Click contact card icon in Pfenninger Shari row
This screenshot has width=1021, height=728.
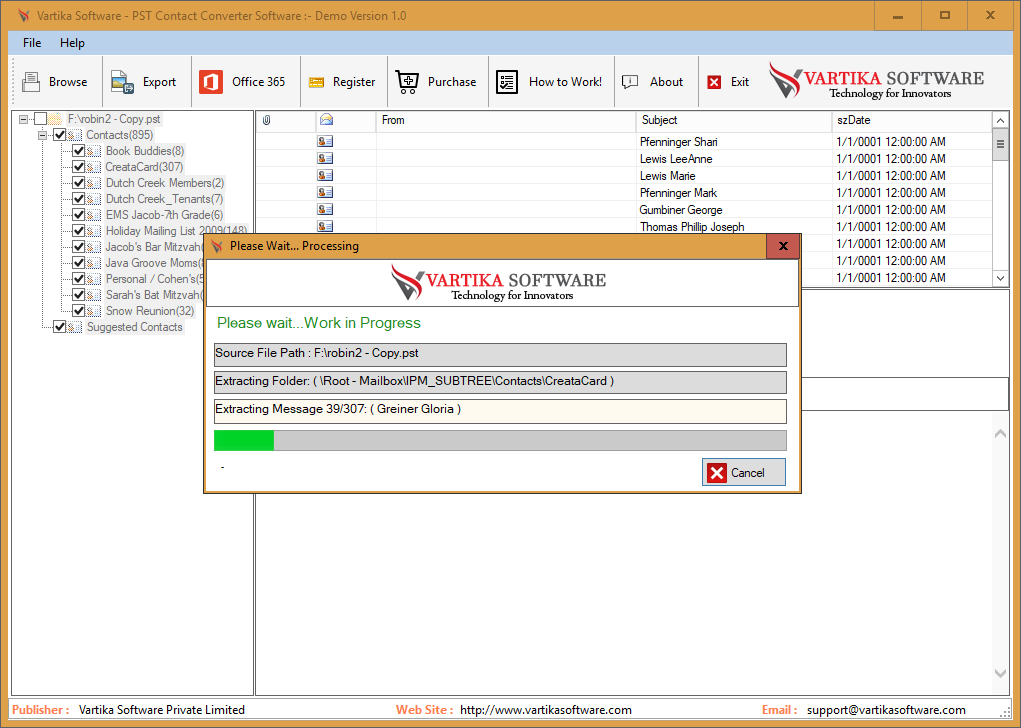325,141
